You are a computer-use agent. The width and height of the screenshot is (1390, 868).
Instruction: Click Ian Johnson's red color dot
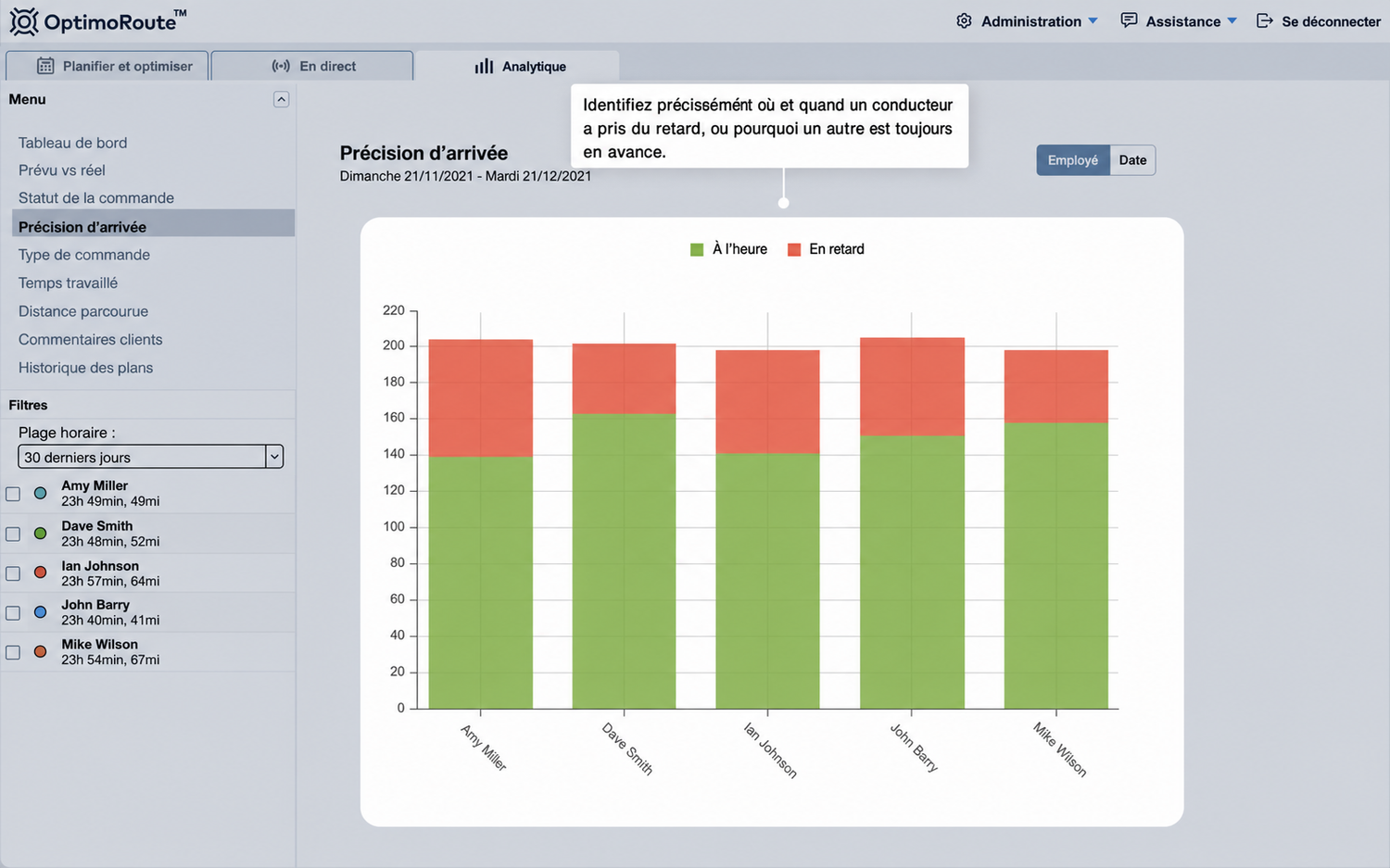(x=40, y=572)
